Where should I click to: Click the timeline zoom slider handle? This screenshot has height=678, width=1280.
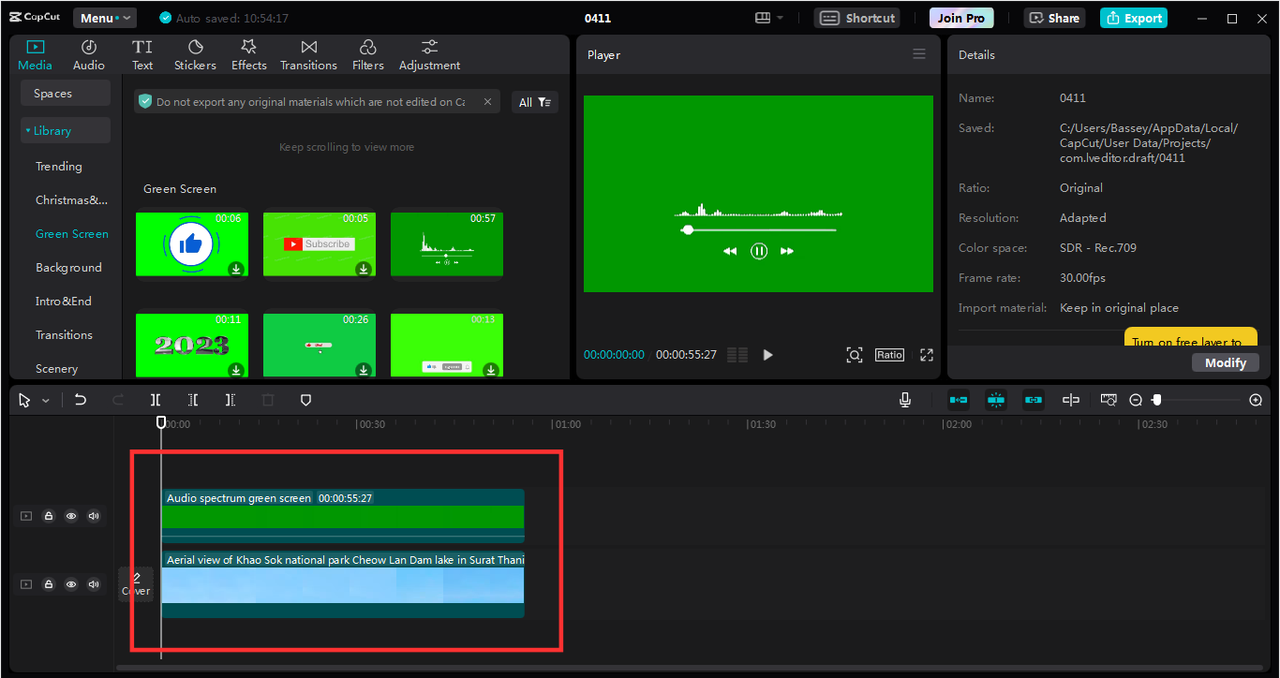1157,400
